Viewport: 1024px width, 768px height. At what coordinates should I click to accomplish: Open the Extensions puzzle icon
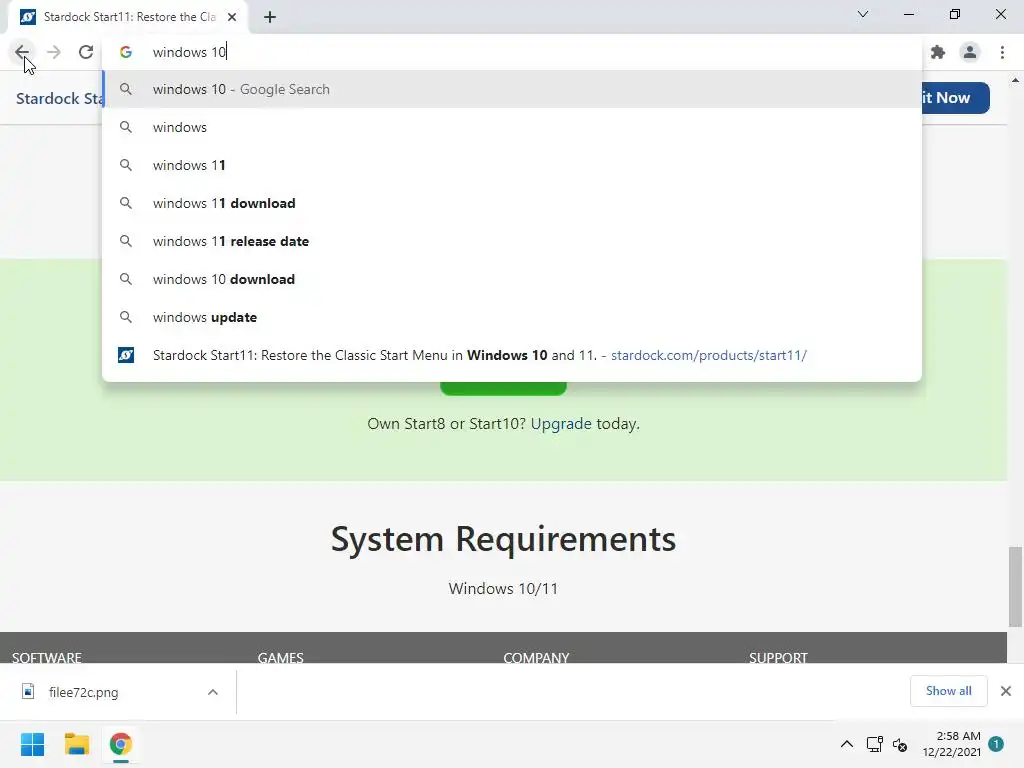(x=938, y=52)
